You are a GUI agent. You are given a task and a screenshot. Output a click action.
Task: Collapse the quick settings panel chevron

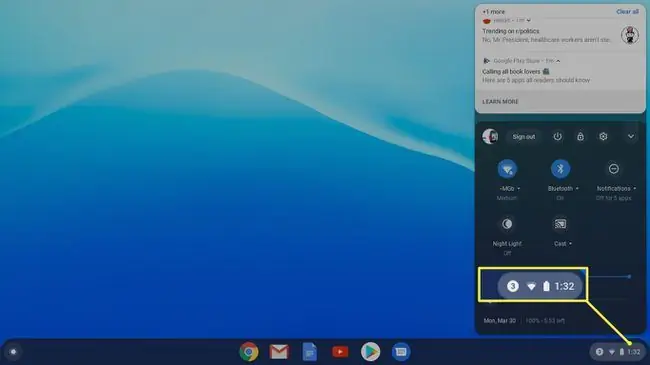(631, 136)
